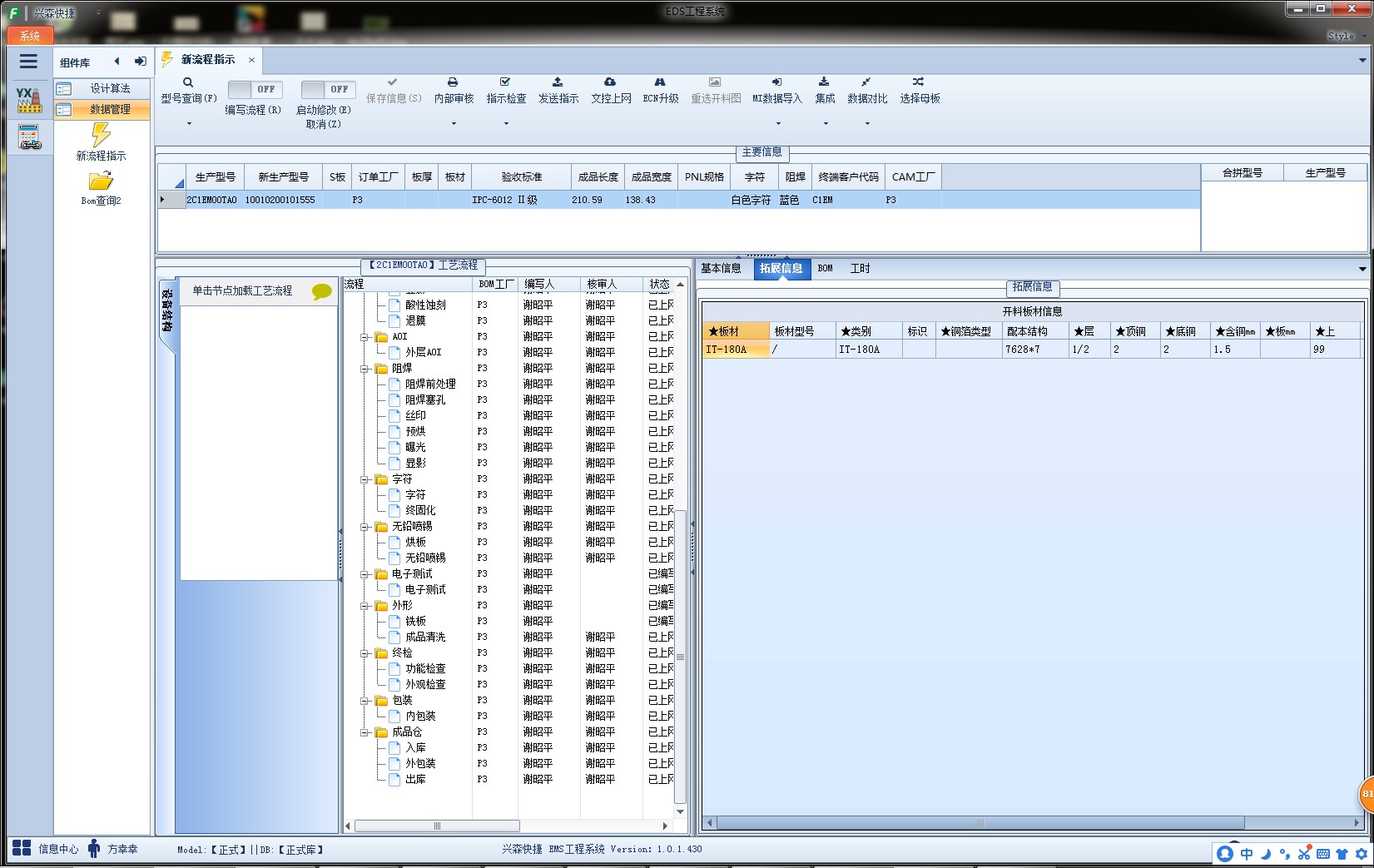Click the 集成 download icon
1374x868 pixels.
824,82
